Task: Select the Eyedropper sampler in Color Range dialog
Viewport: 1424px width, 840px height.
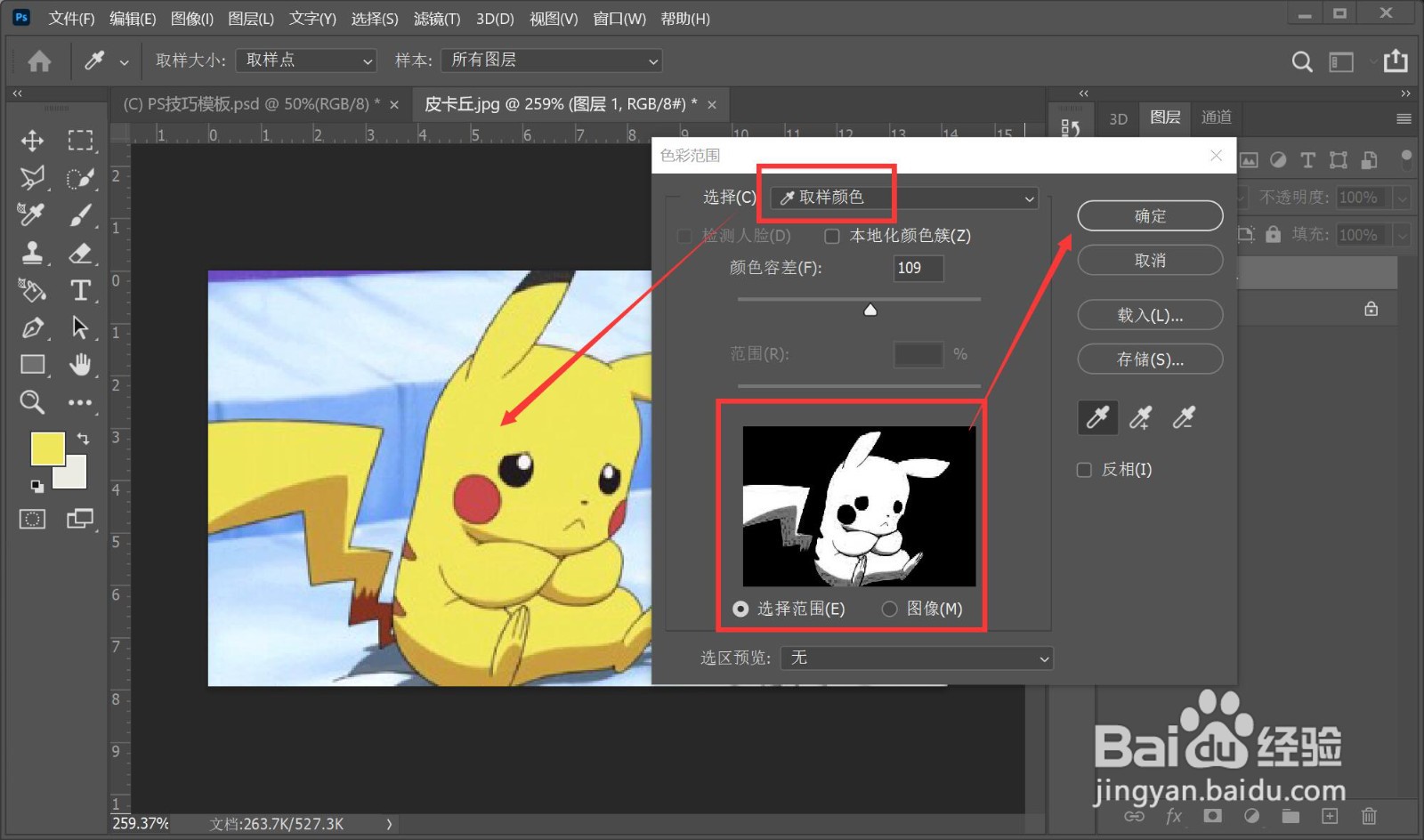Action: (x=1097, y=417)
